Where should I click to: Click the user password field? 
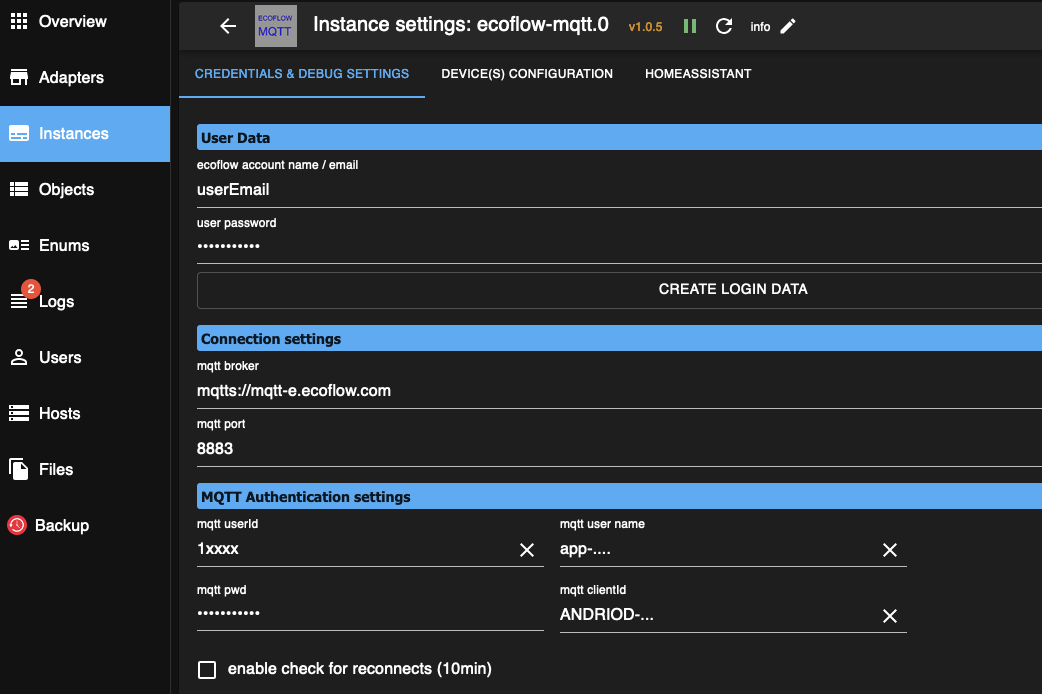click(619, 246)
